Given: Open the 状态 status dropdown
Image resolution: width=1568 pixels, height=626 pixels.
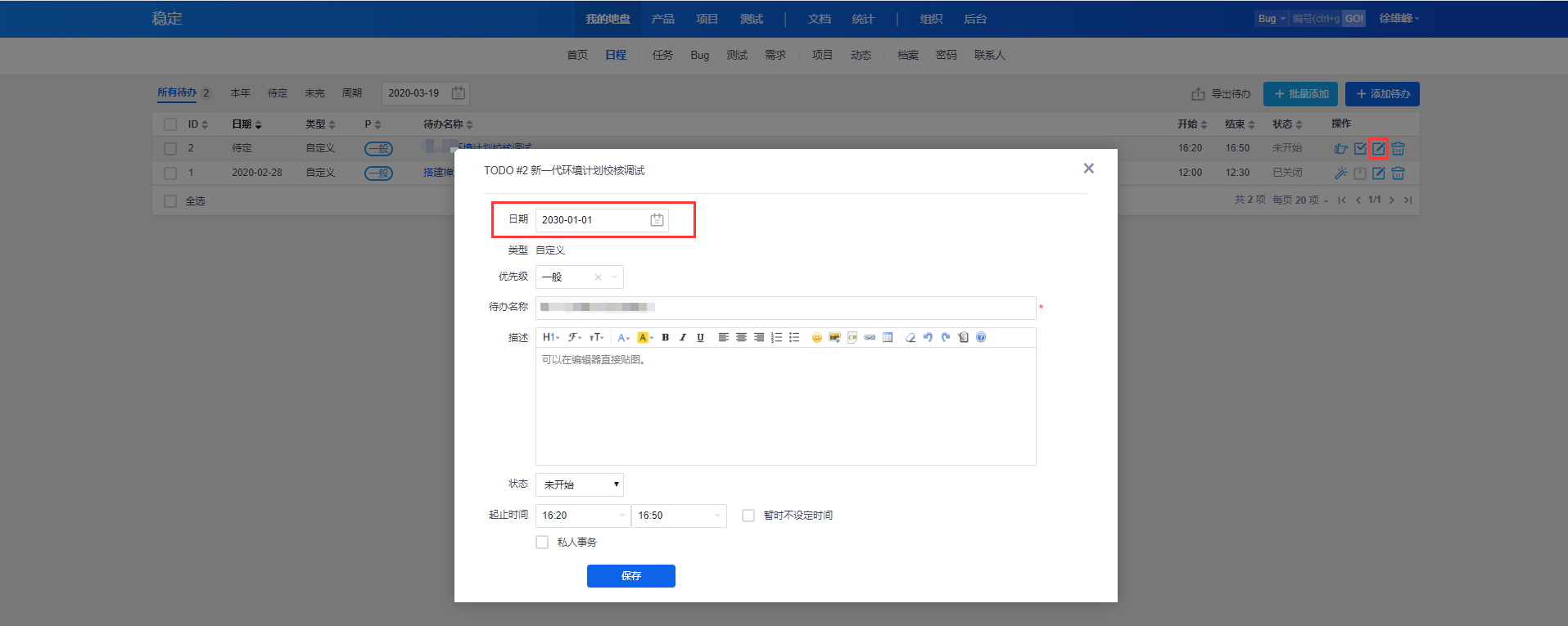Looking at the screenshot, I should [x=580, y=484].
